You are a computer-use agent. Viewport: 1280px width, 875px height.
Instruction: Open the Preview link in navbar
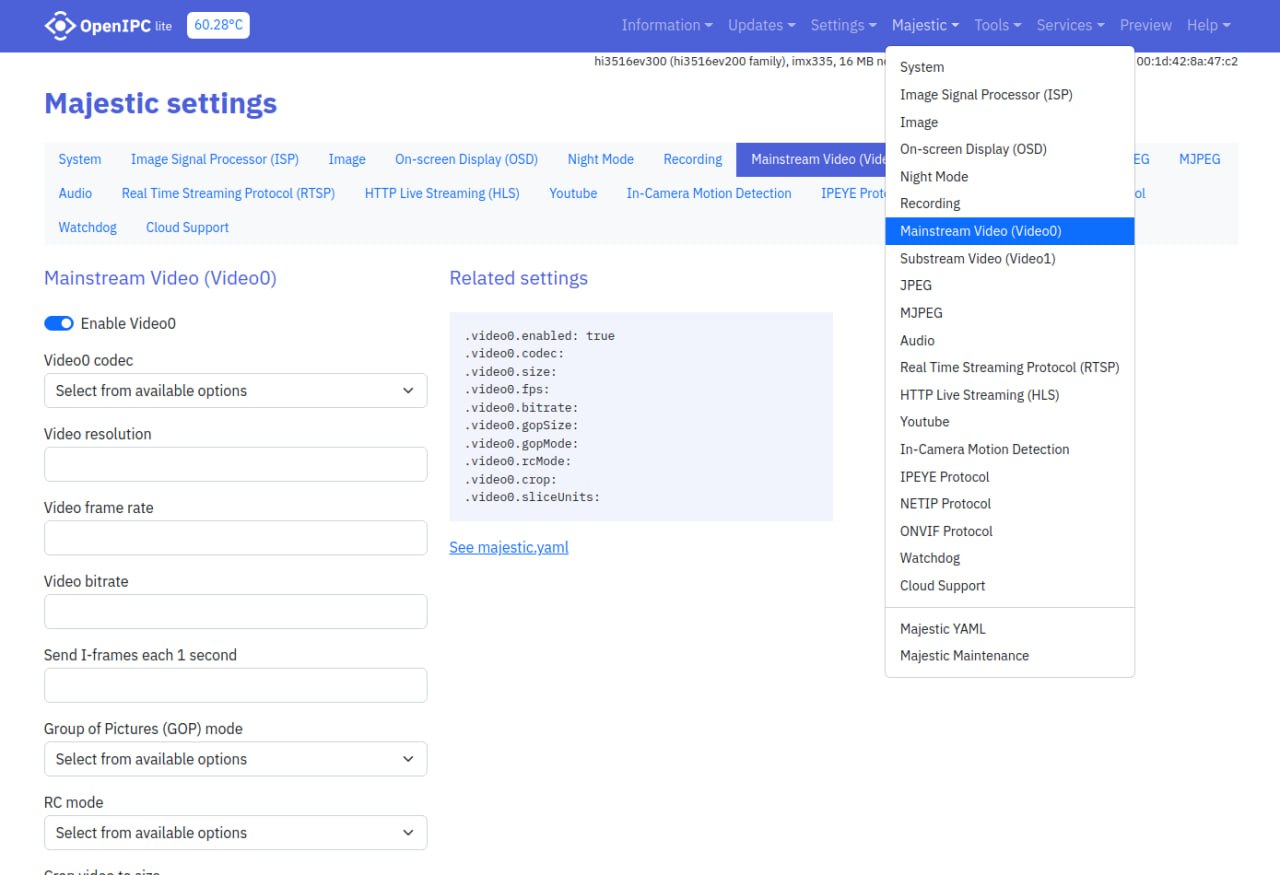click(1145, 25)
